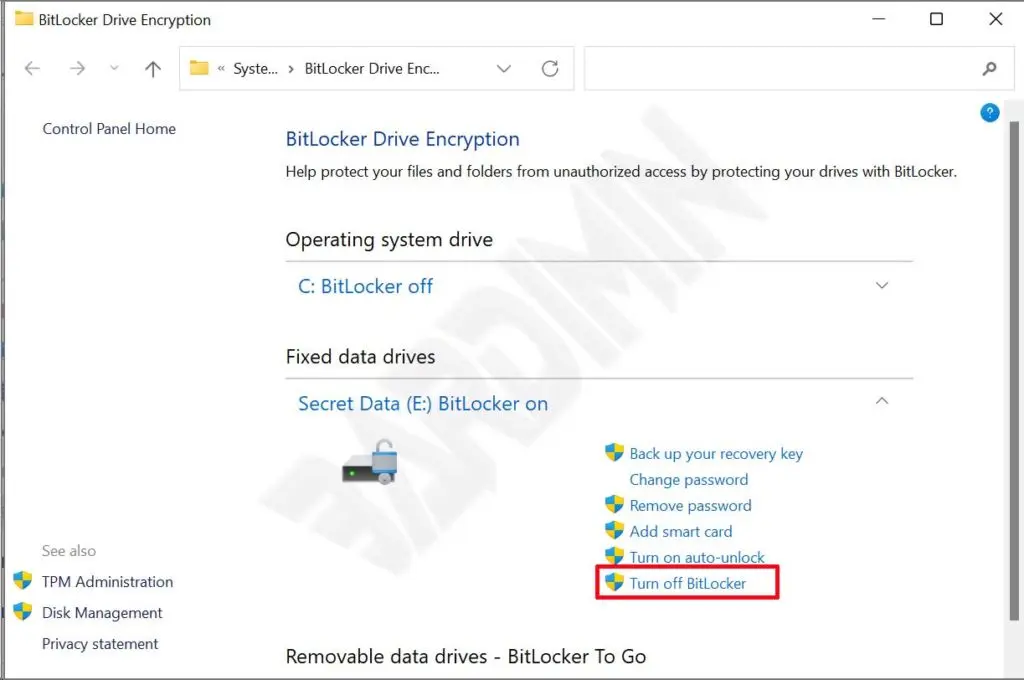Open TPM Administration
This screenshot has width=1024, height=680.
pyautogui.click(x=107, y=581)
